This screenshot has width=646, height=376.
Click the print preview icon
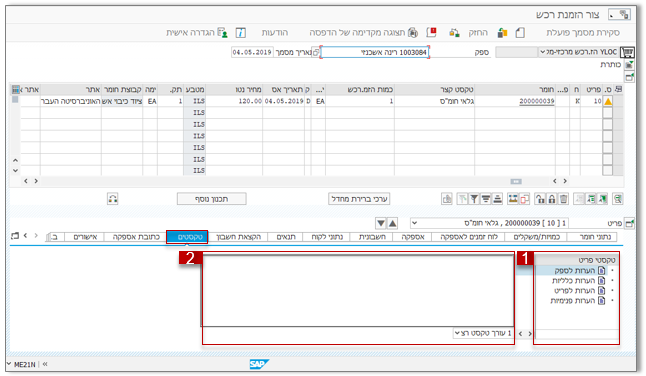tap(412, 33)
